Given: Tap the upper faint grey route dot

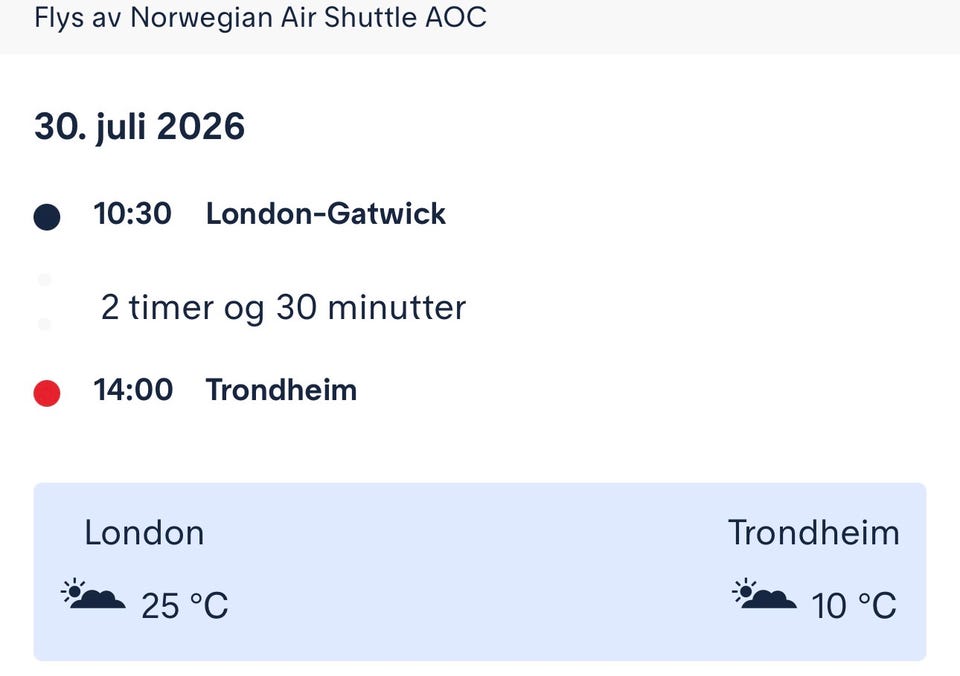Looking at the screenshot, I should 44,280.
